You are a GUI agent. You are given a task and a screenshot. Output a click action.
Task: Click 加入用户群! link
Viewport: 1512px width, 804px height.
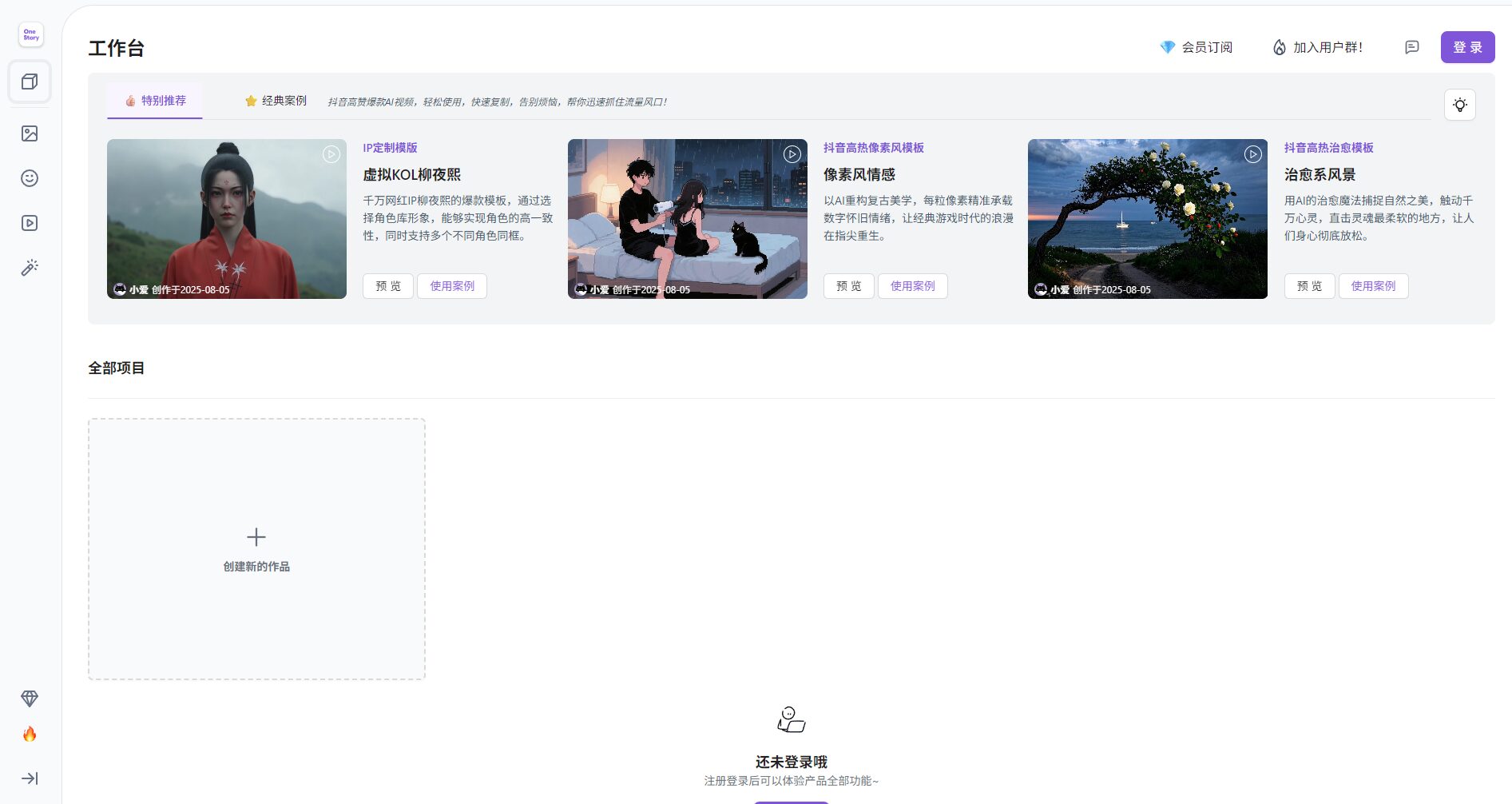click(1317, 47)
